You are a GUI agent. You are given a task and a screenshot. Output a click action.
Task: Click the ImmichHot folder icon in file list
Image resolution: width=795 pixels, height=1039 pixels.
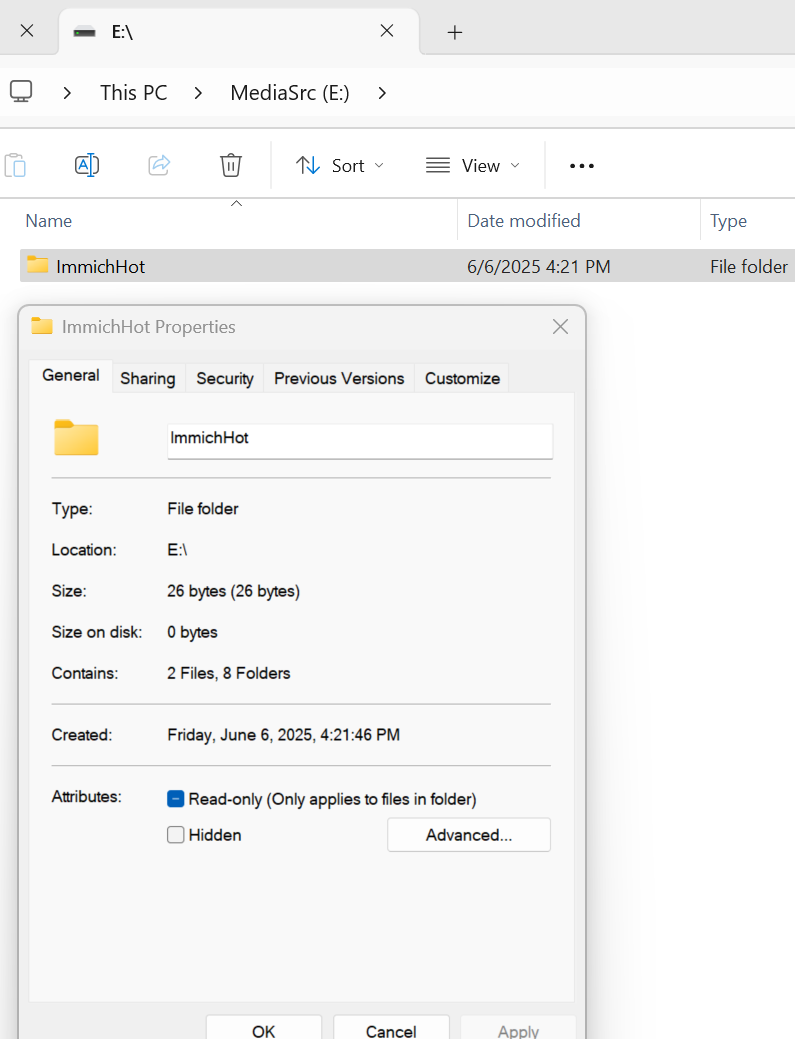point(38,266)
